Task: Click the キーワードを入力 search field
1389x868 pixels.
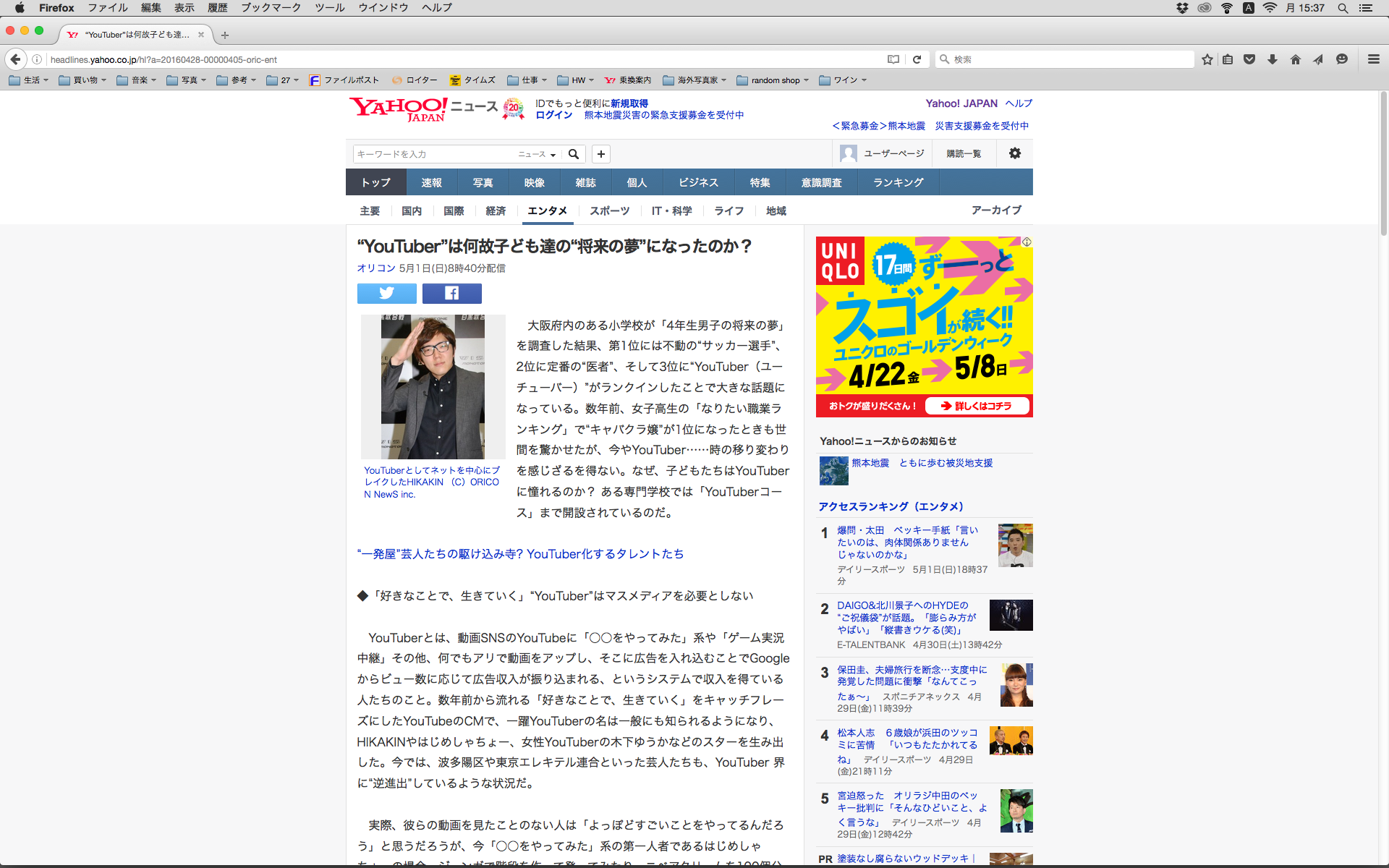Action: coord(434,154)
